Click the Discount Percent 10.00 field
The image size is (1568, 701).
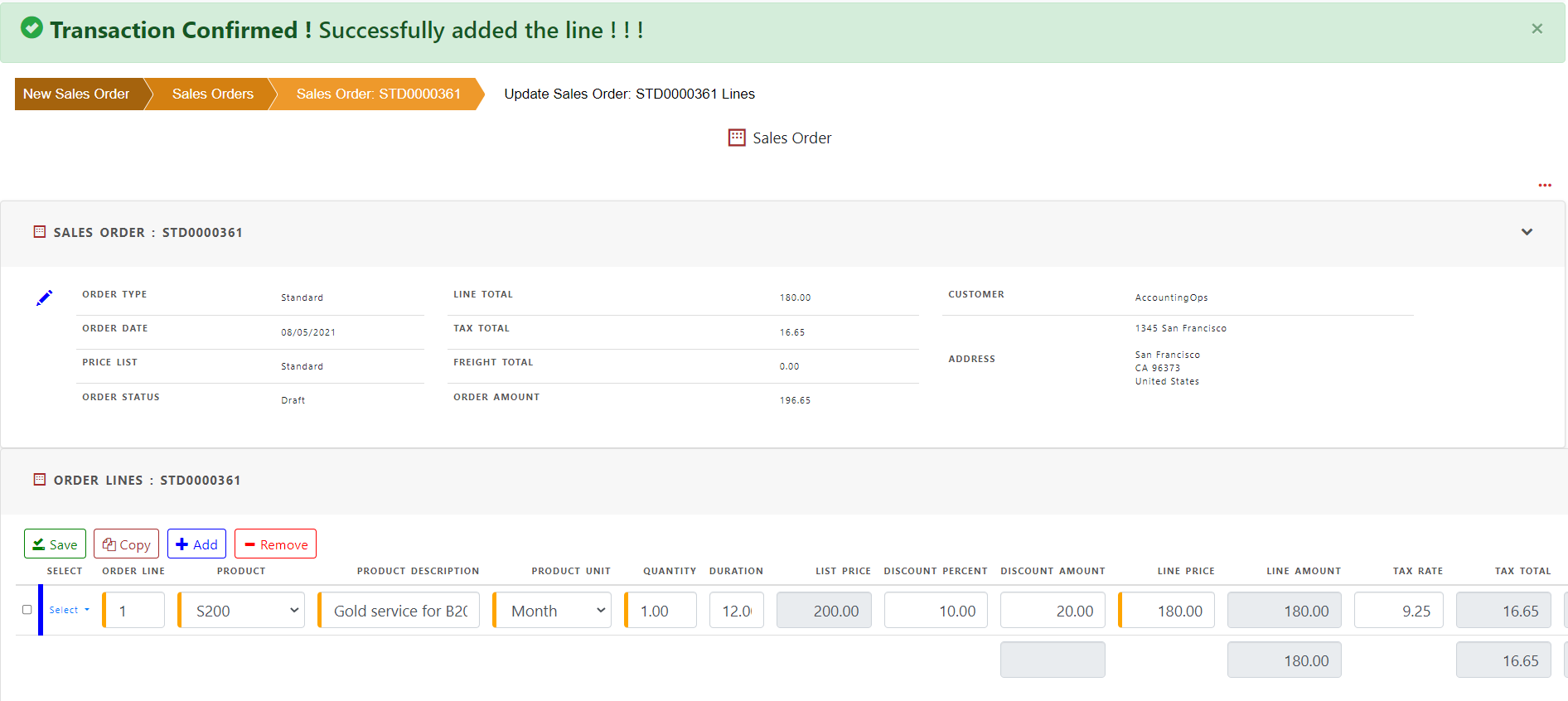tap(936, 610)
